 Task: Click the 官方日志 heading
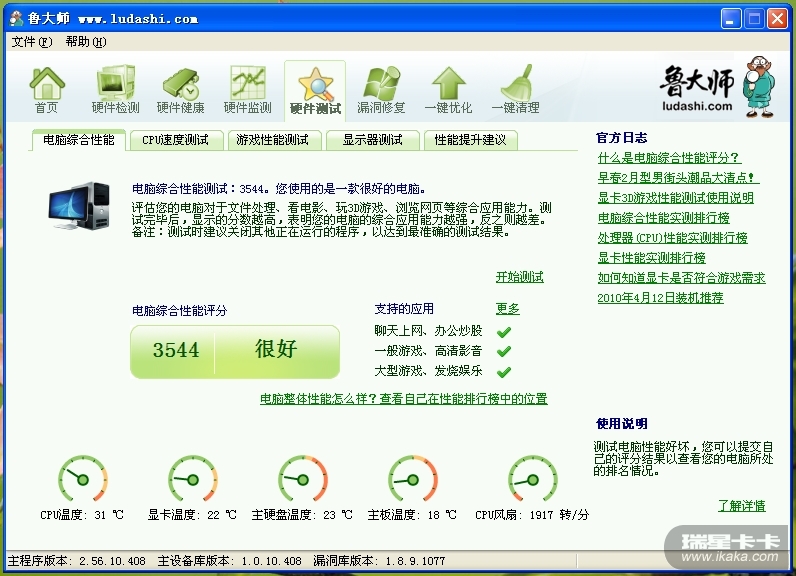click(x=621, y=138)
